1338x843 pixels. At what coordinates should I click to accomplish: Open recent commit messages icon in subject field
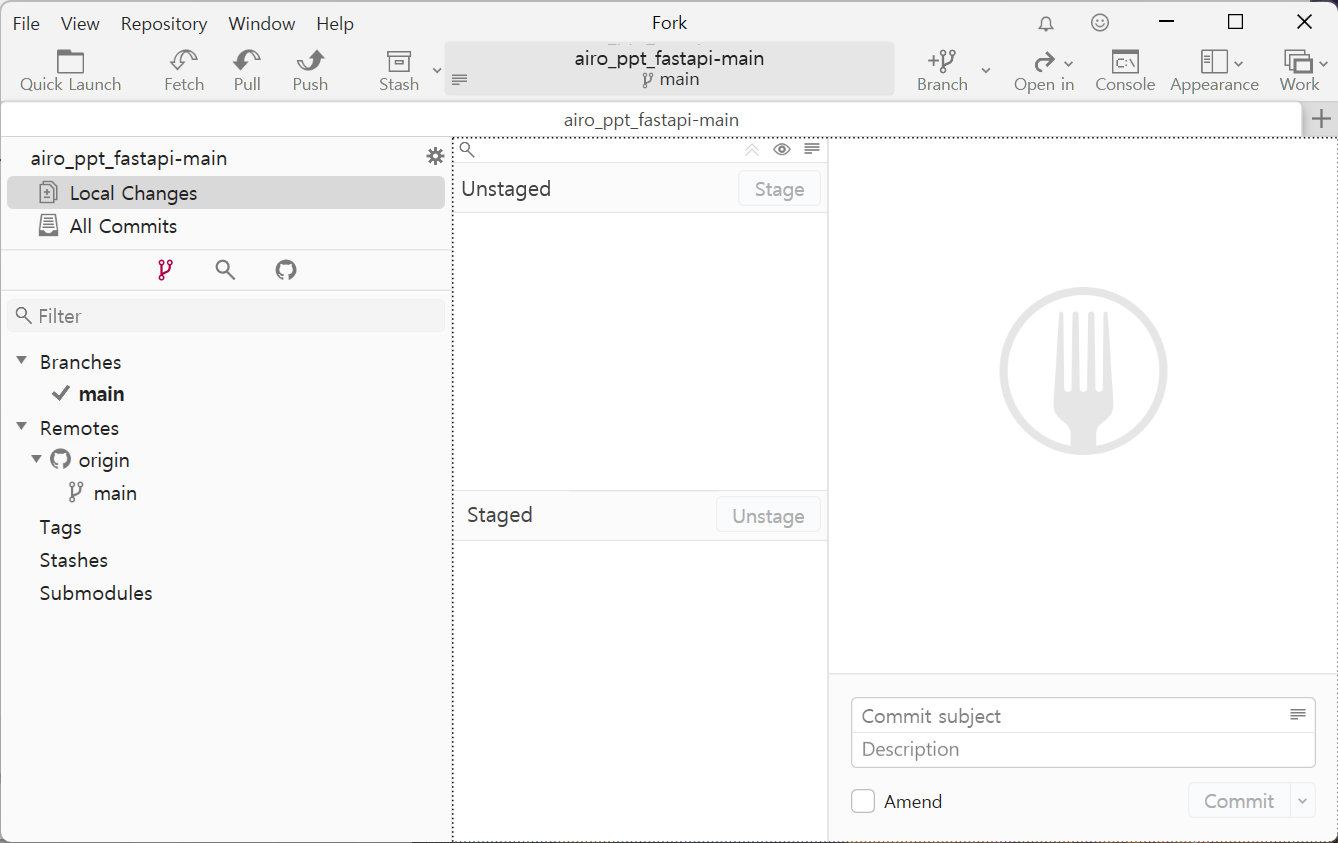(x=1298, y=714)
